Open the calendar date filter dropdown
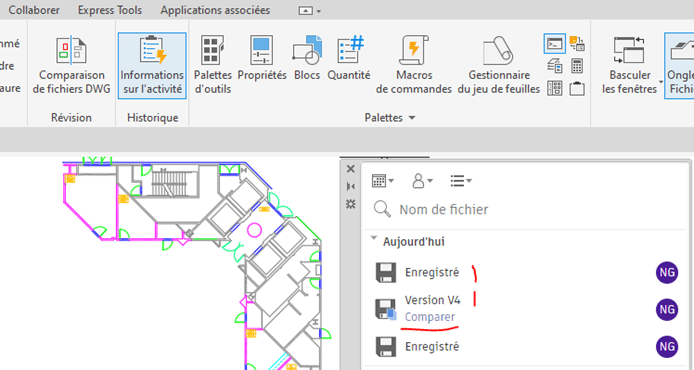Screen dimensions: 694x370 [383, 181]
